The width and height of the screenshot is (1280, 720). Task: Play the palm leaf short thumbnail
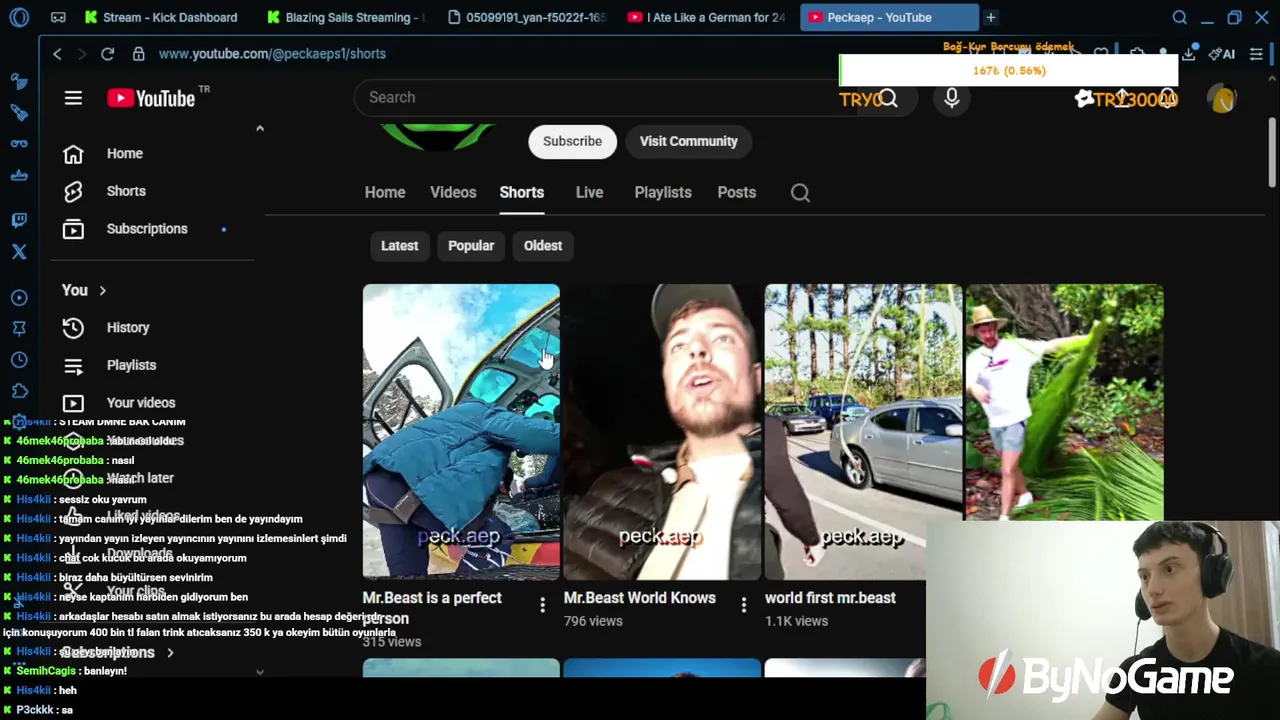point(1064,402)
